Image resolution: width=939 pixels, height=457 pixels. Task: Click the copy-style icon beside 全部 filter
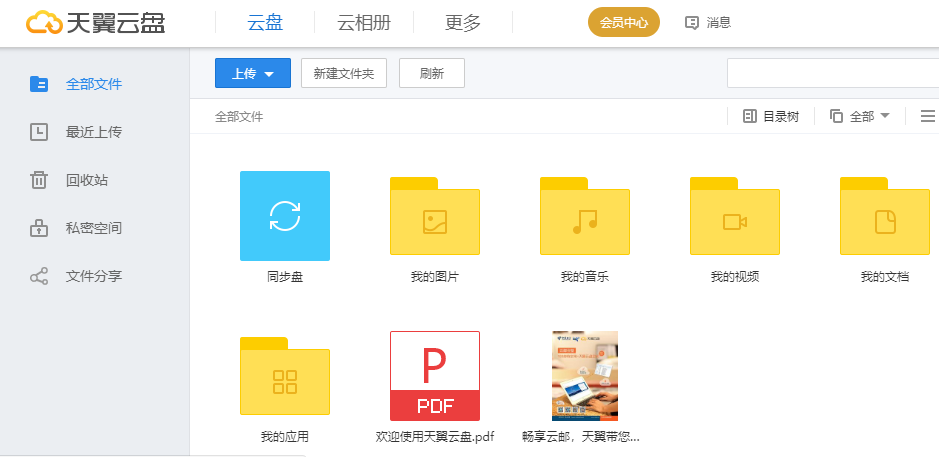coord(837,116)
